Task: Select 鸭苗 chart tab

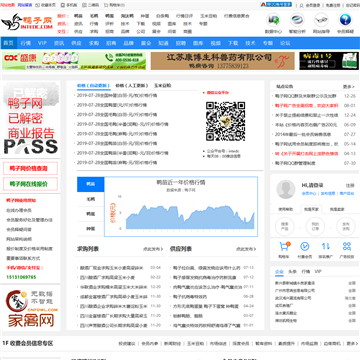Action: click(91, 184)
